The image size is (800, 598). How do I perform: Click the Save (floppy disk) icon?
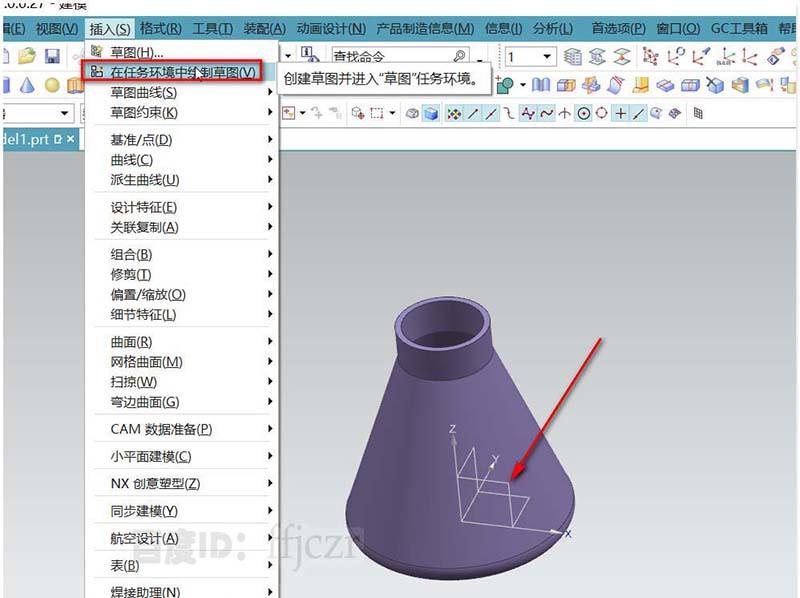pos(52,57)
